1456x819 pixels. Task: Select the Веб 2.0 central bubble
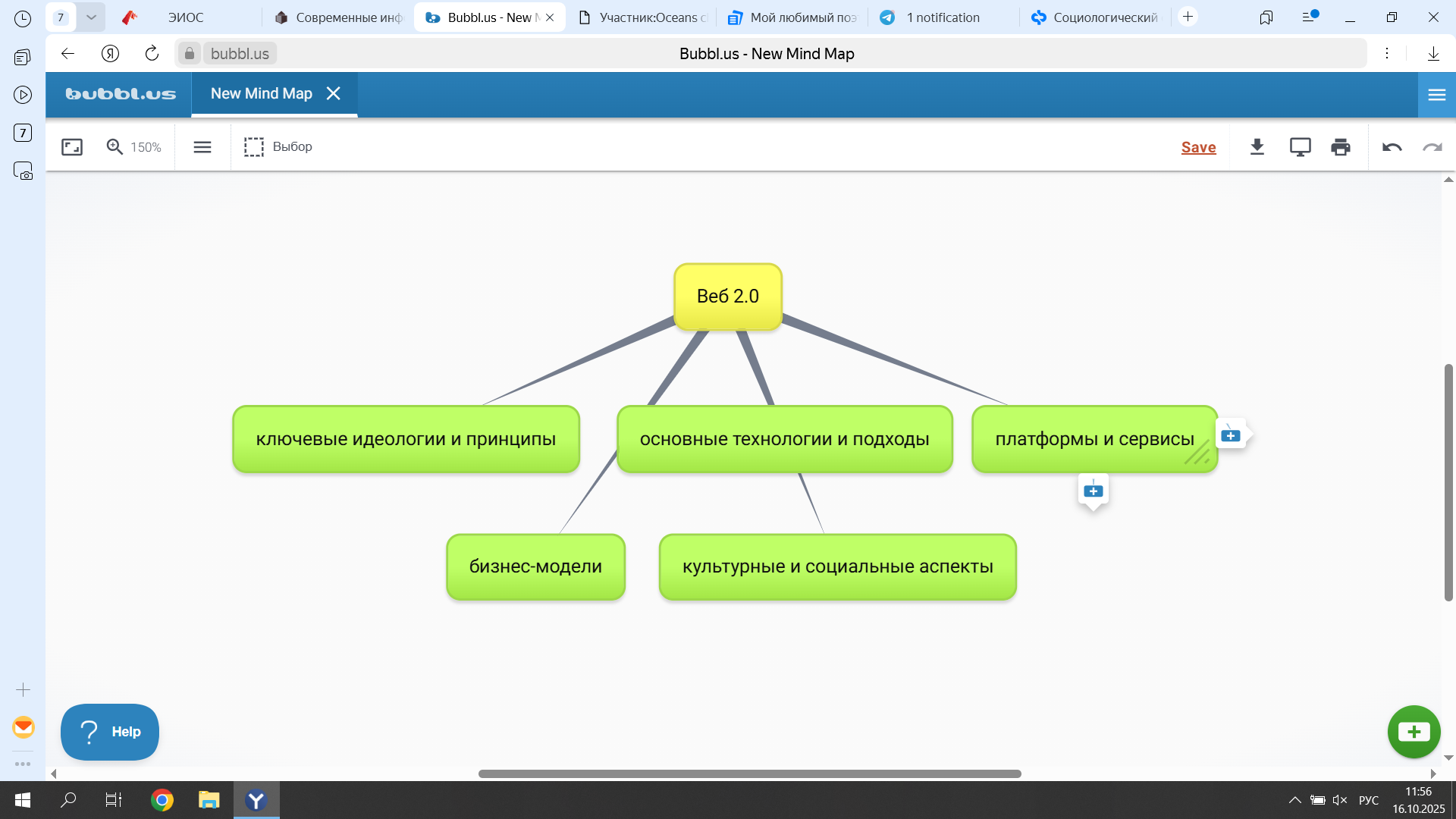727,297
